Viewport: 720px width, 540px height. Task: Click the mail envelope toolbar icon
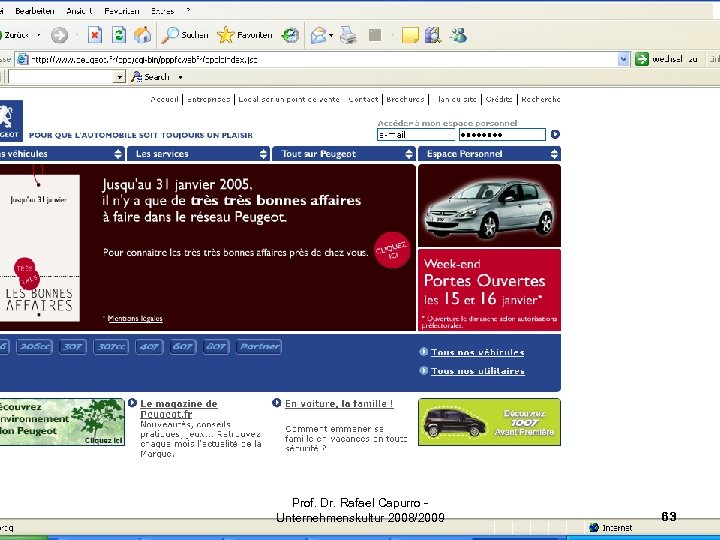coord(318,35)
